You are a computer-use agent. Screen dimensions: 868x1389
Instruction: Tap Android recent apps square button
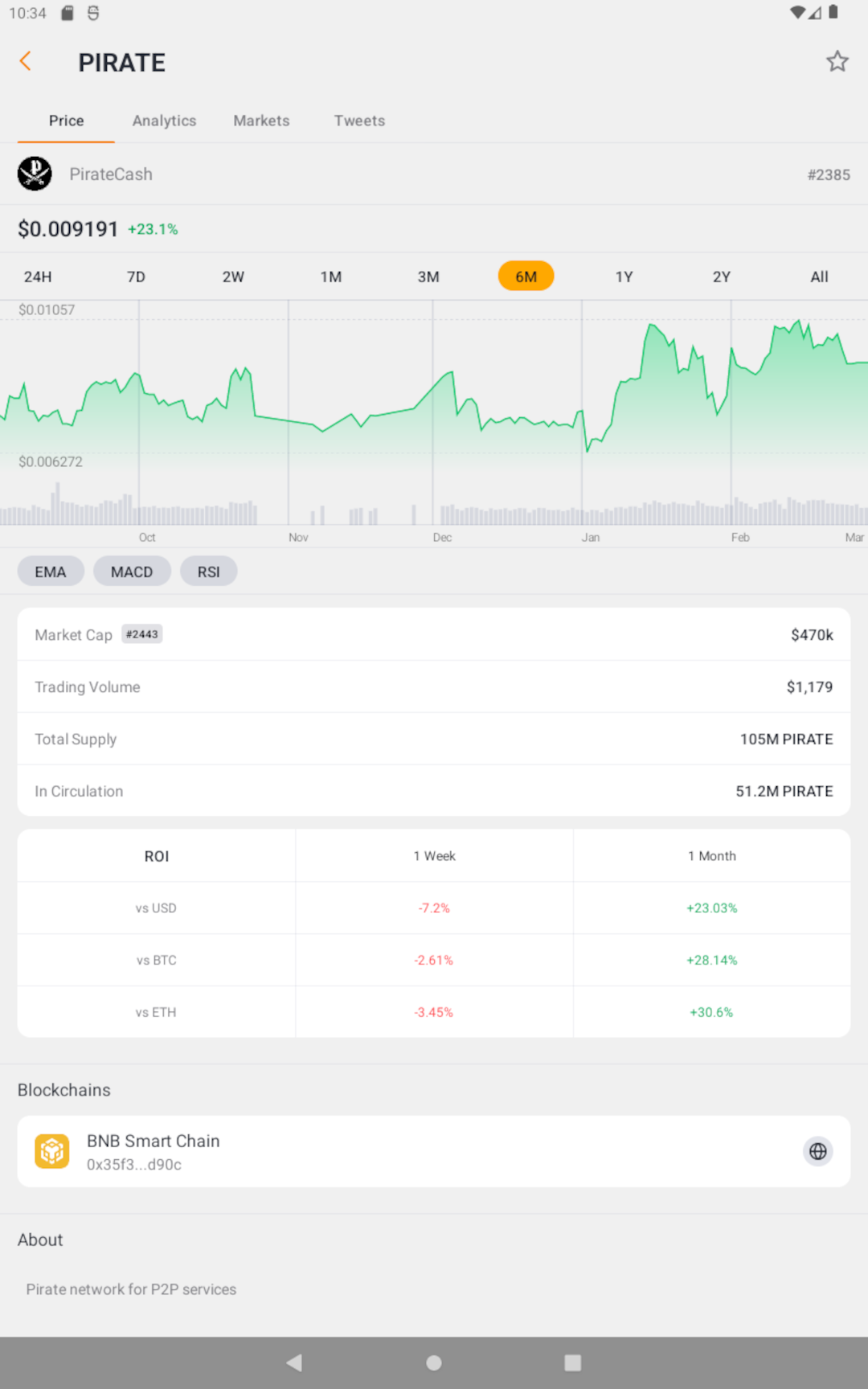pos(573,1362)
